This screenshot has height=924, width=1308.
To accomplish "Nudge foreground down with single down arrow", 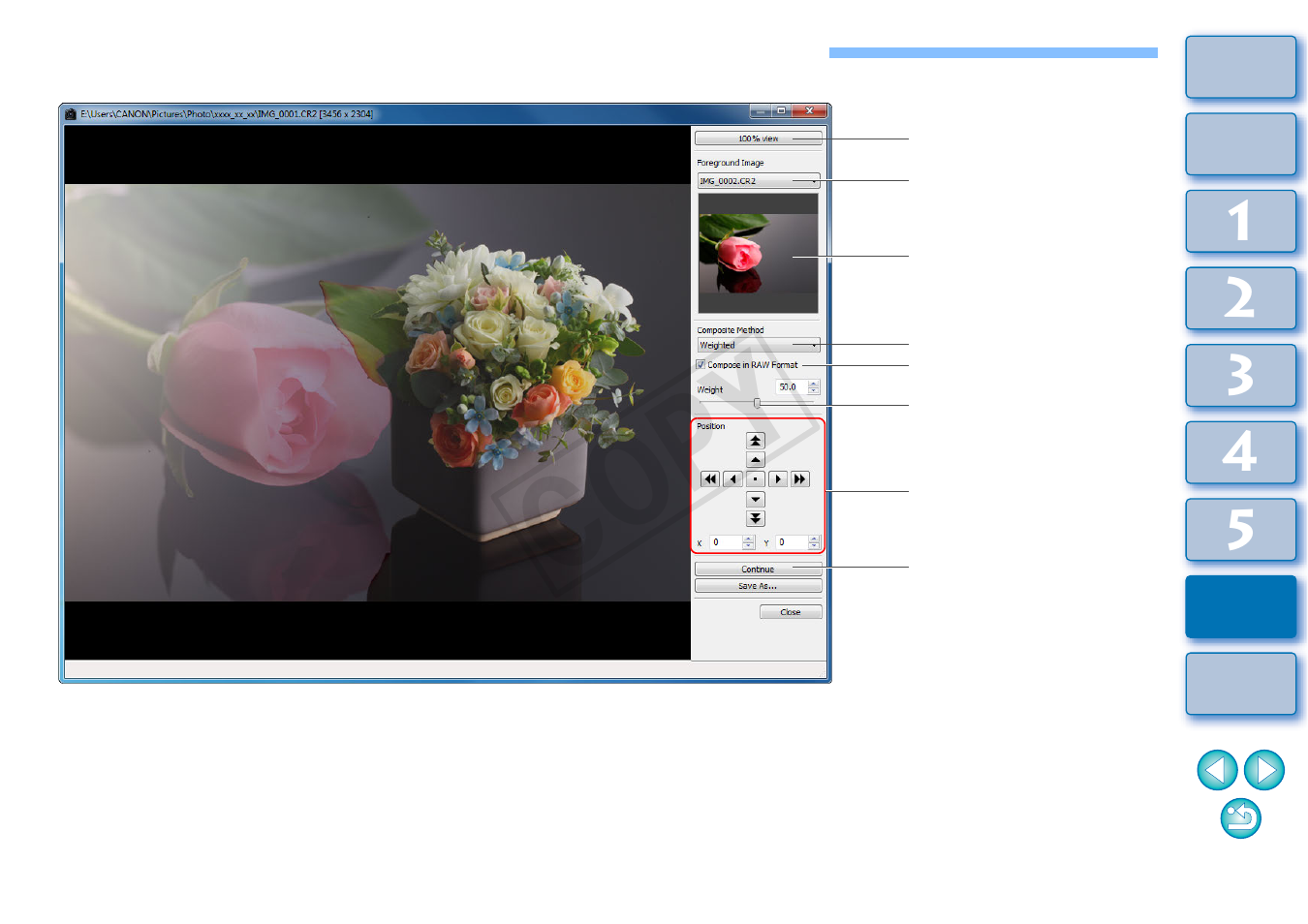I will pos(756,500).
